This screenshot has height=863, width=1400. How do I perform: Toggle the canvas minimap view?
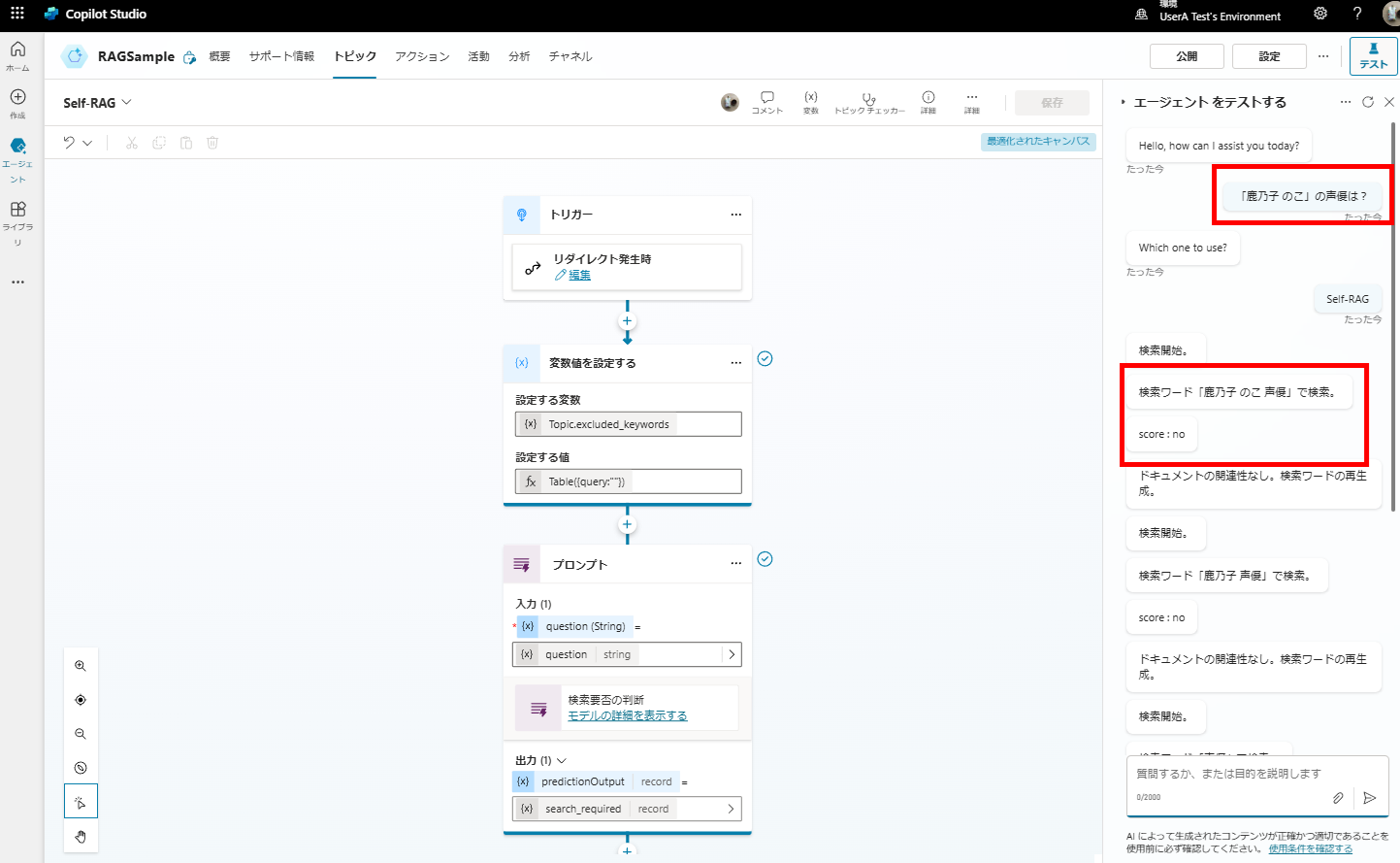(81, 767)
